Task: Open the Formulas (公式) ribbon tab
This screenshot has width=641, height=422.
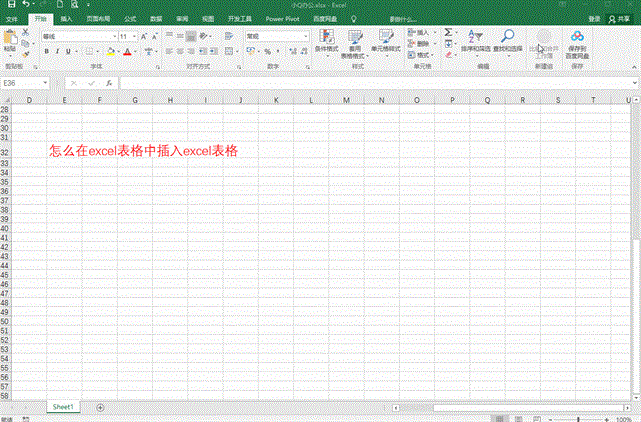Action: pyautogui.click(x=130, y=18)
